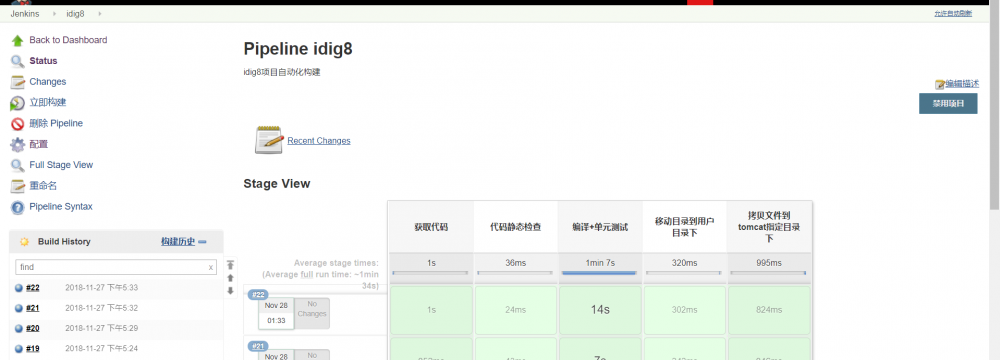Screen dimensions: 1000x360
Task: Click the blue status ball for build #22
Action: click(19, 288)
